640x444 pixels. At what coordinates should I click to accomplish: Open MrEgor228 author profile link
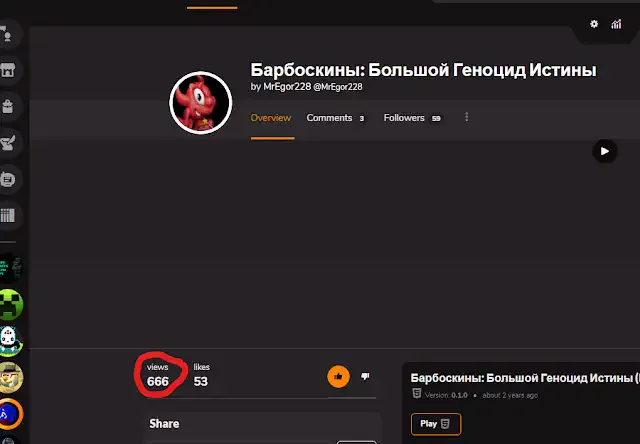click(x=287, y=87)
